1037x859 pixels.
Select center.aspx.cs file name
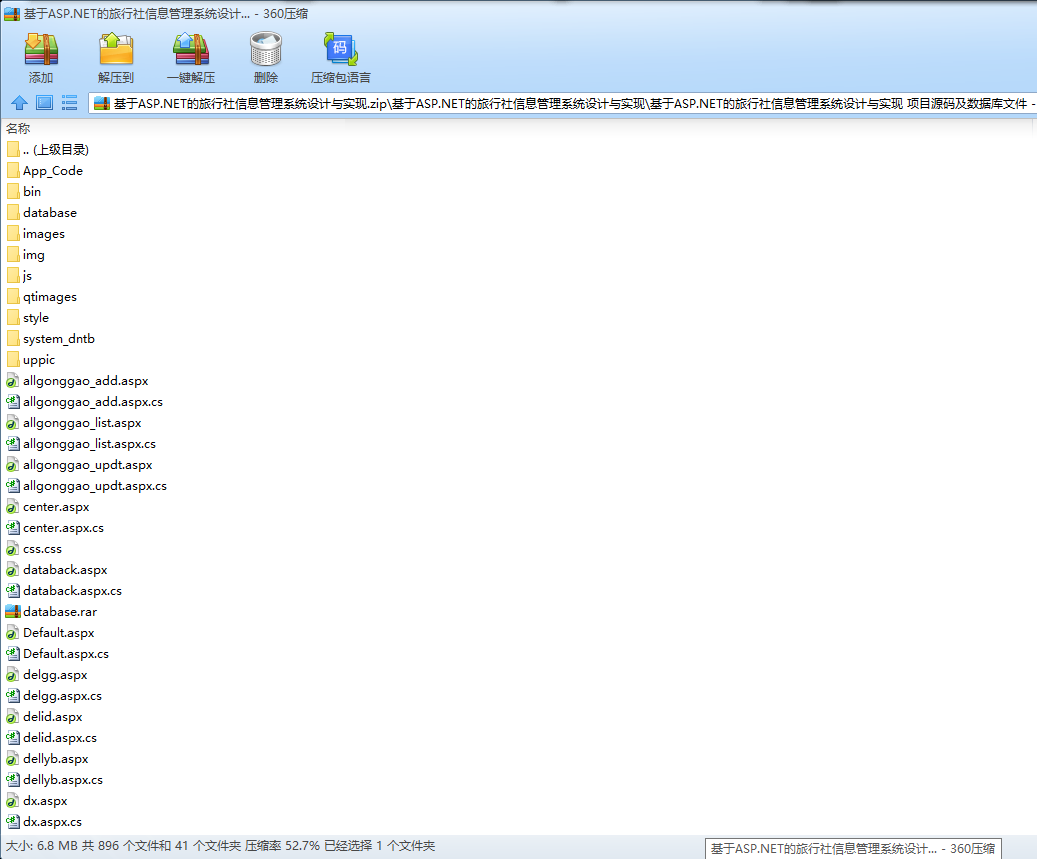[63, 528]
